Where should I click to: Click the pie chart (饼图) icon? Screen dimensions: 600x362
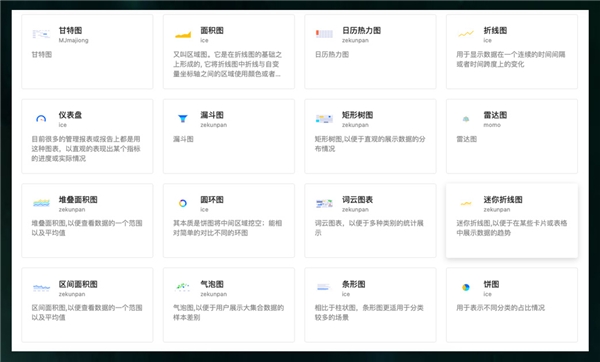[x=466, y=287]
